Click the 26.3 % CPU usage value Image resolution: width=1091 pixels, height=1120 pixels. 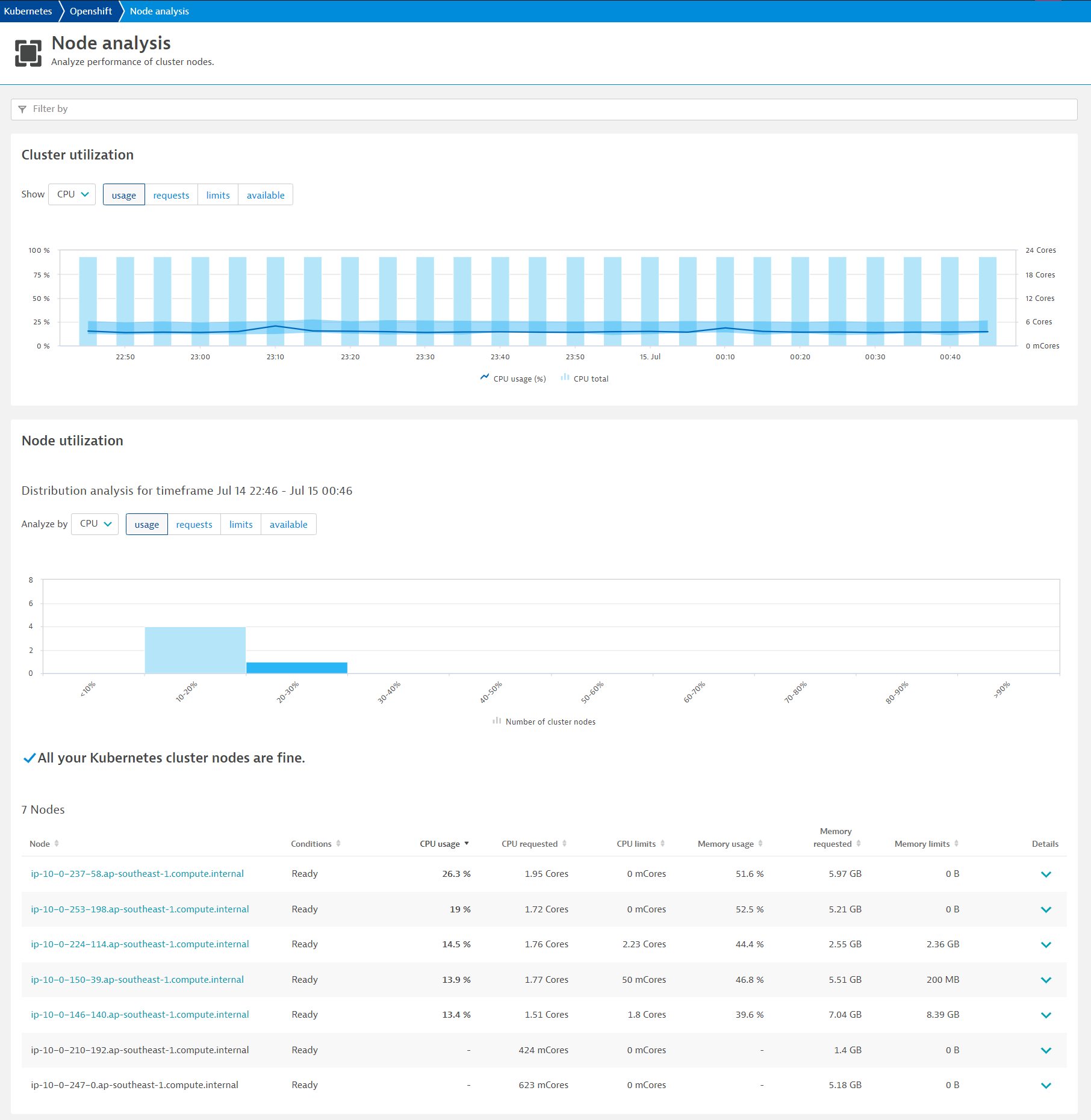pos(456,874)
